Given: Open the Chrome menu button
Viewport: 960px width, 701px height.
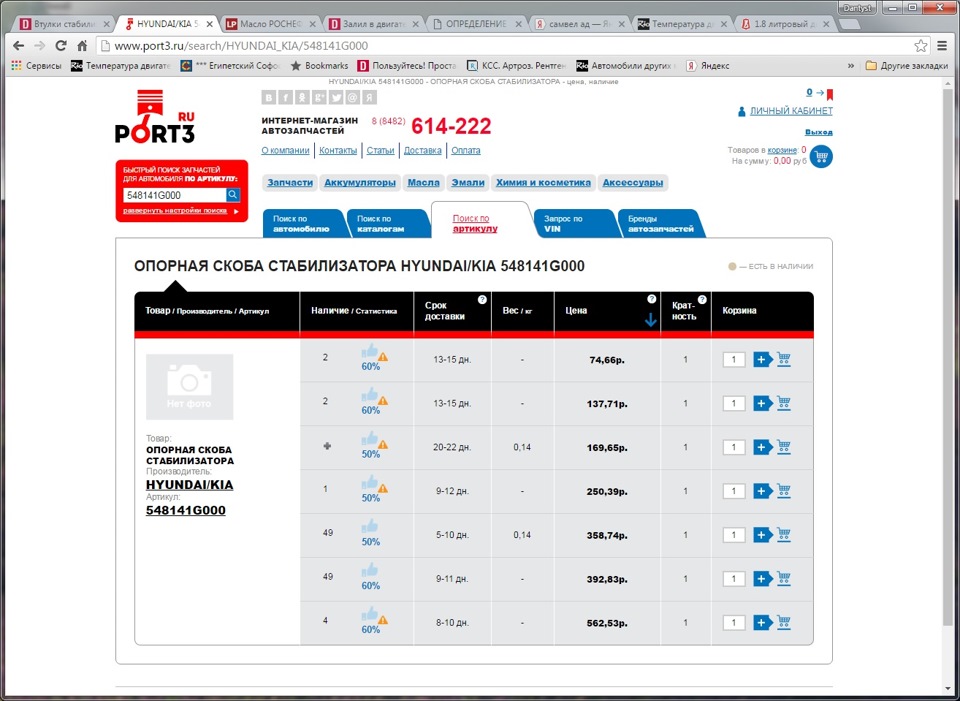Looking at the screenshot, I should coord(943,45).
